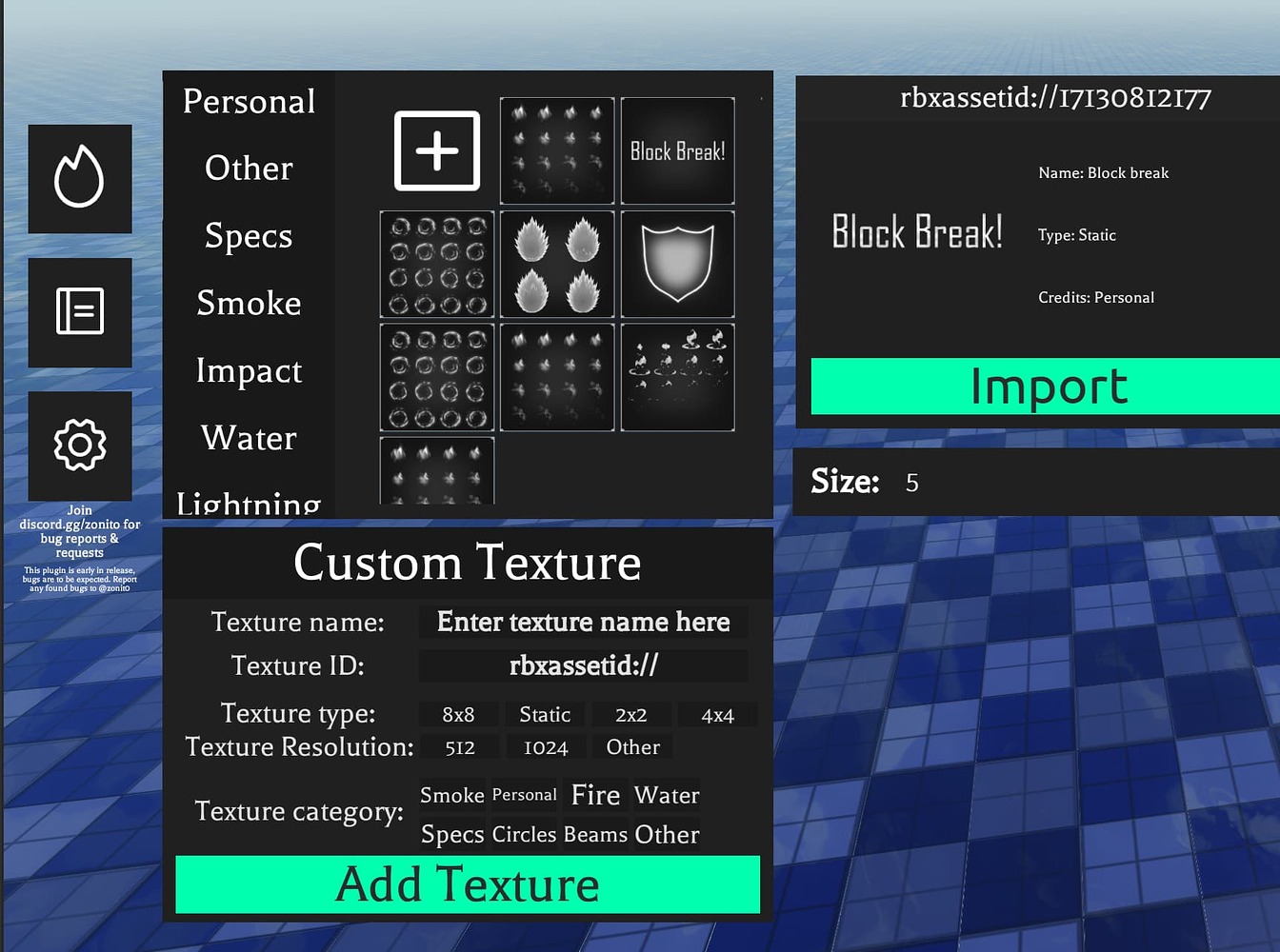Switch to the Smoke category tab
Viewport: 1280px width, 952px height.
click(249, 303)
